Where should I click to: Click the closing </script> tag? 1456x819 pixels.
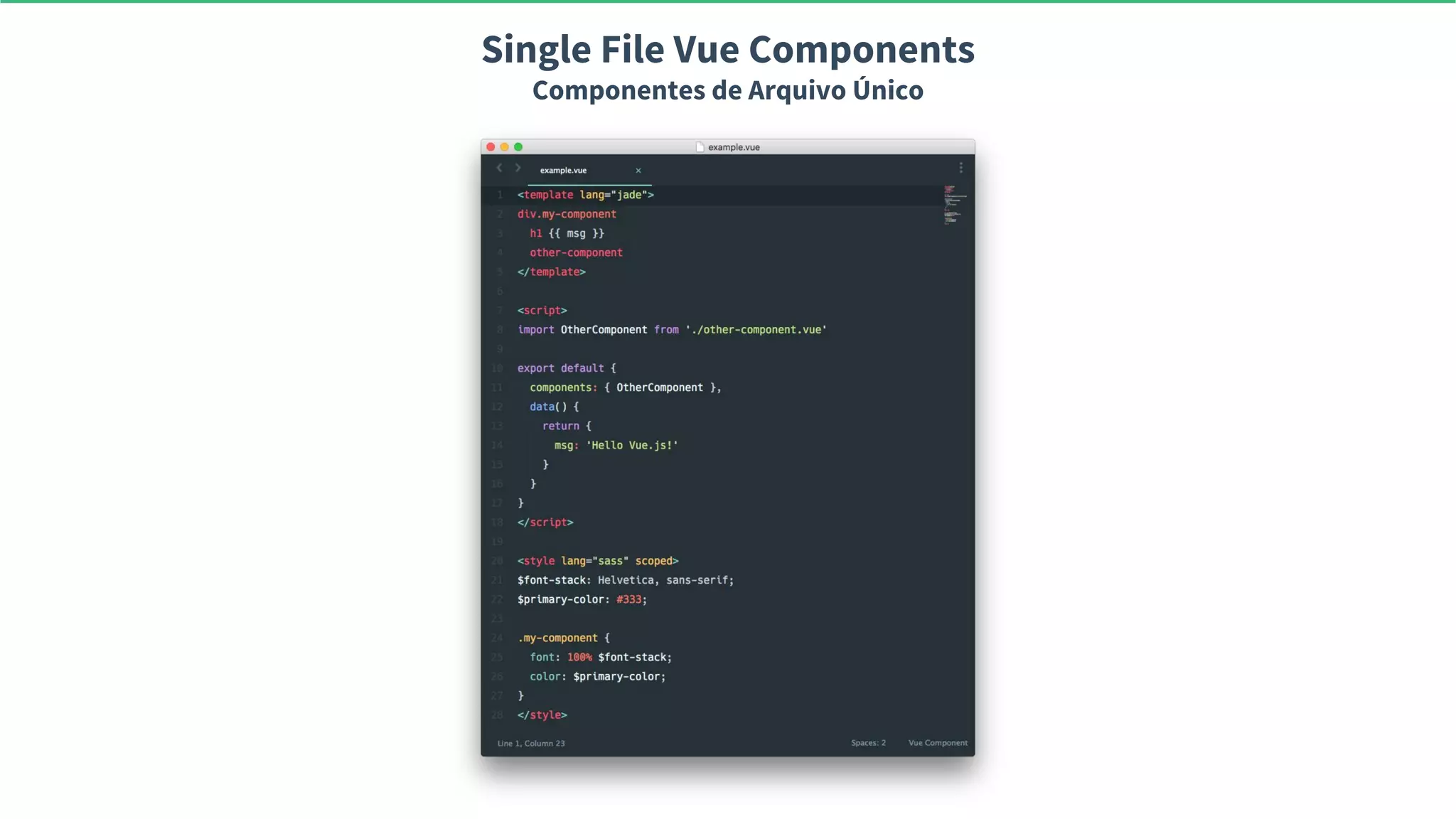coord(545,523)
